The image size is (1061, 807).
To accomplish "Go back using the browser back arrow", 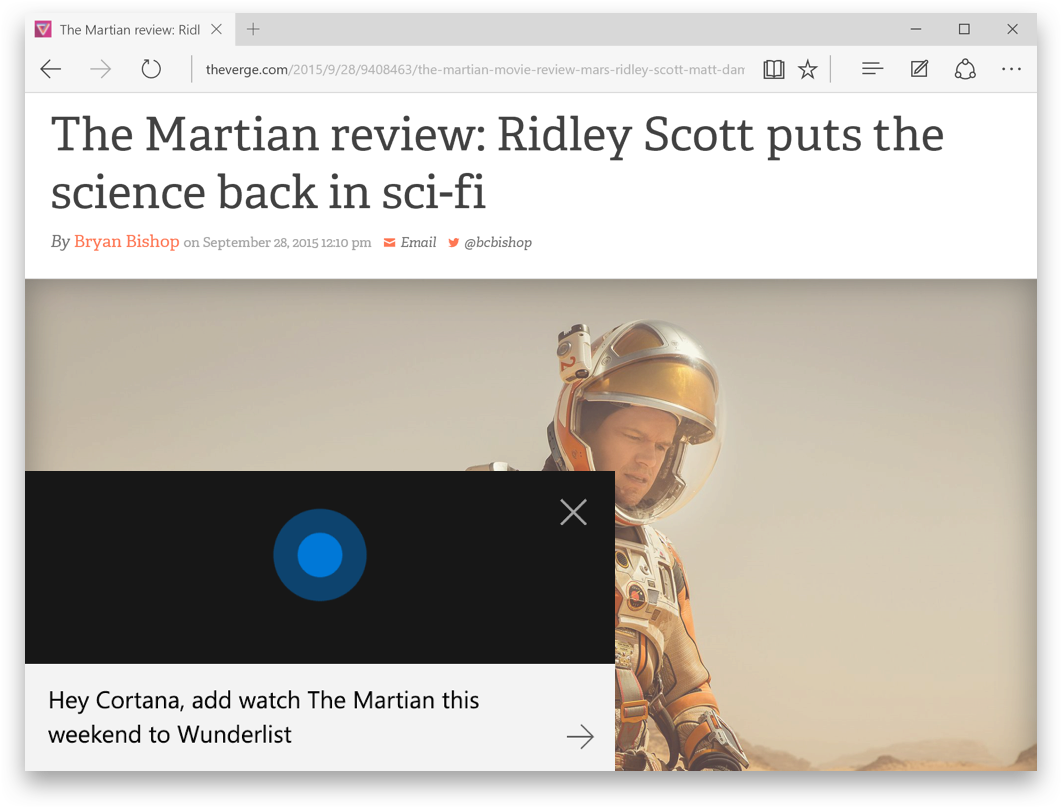I will pyautogui.click(x=51, y=69).
